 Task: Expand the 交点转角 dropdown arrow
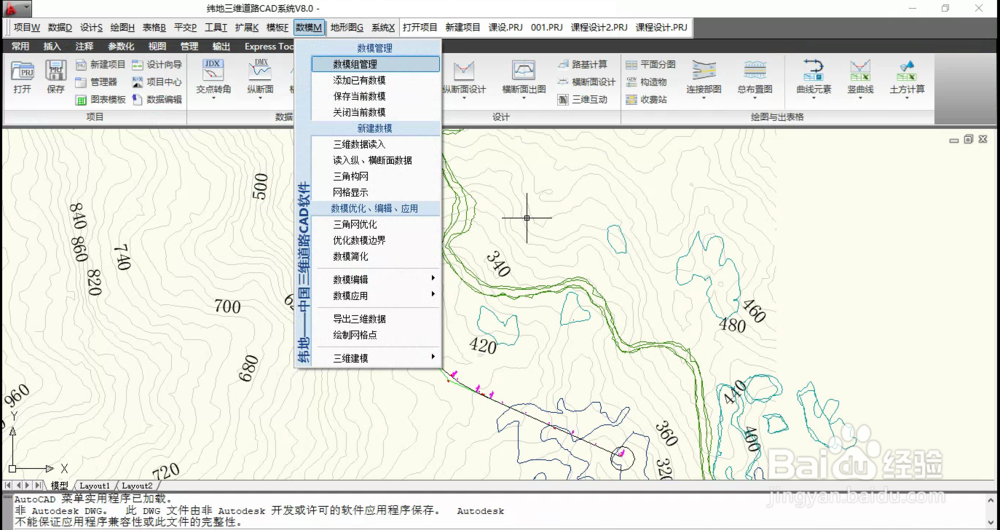click(213, 98)
